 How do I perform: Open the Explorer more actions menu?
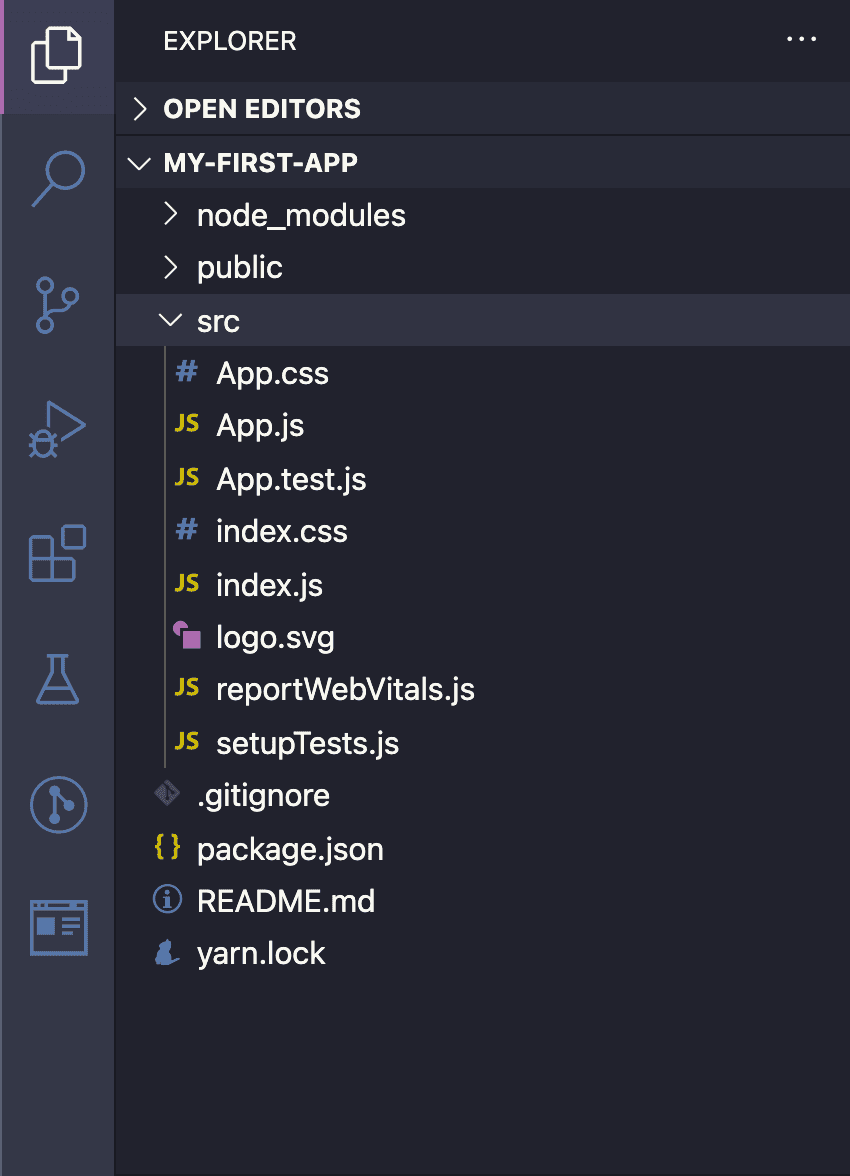(x=801, y=40)
